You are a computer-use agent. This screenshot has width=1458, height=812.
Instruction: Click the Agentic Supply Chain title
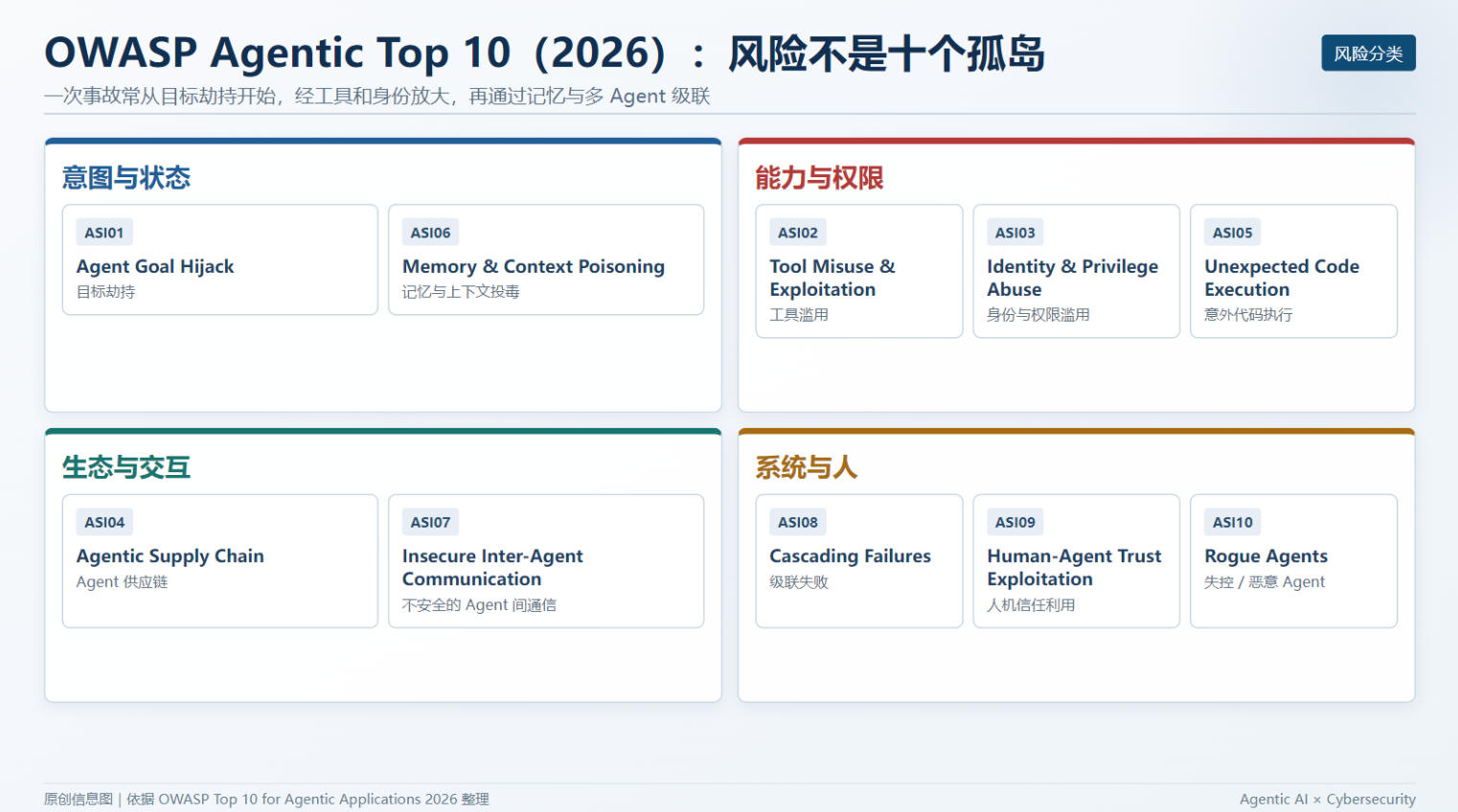[171, 556]
